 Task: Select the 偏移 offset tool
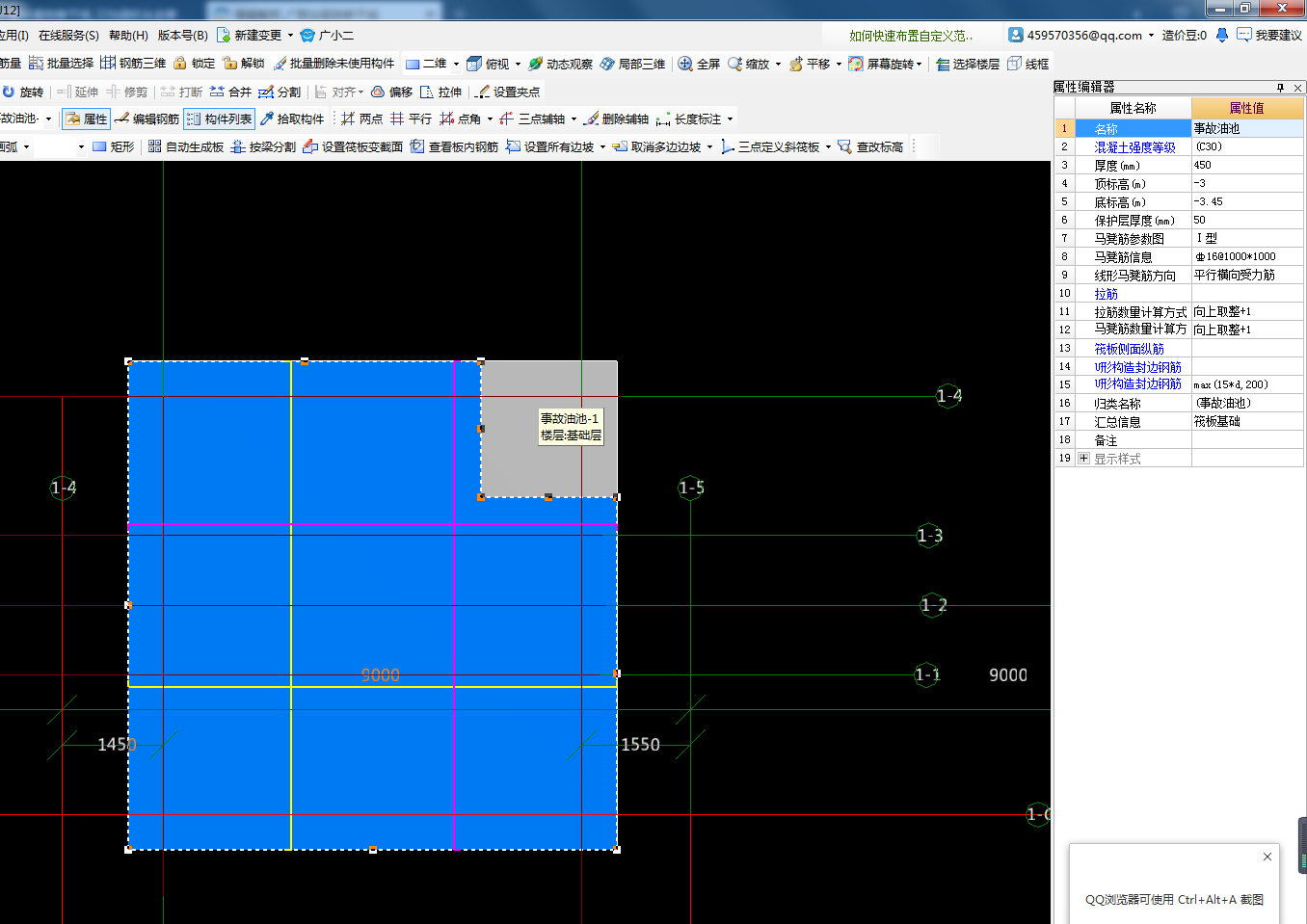(x=391, y=92)
